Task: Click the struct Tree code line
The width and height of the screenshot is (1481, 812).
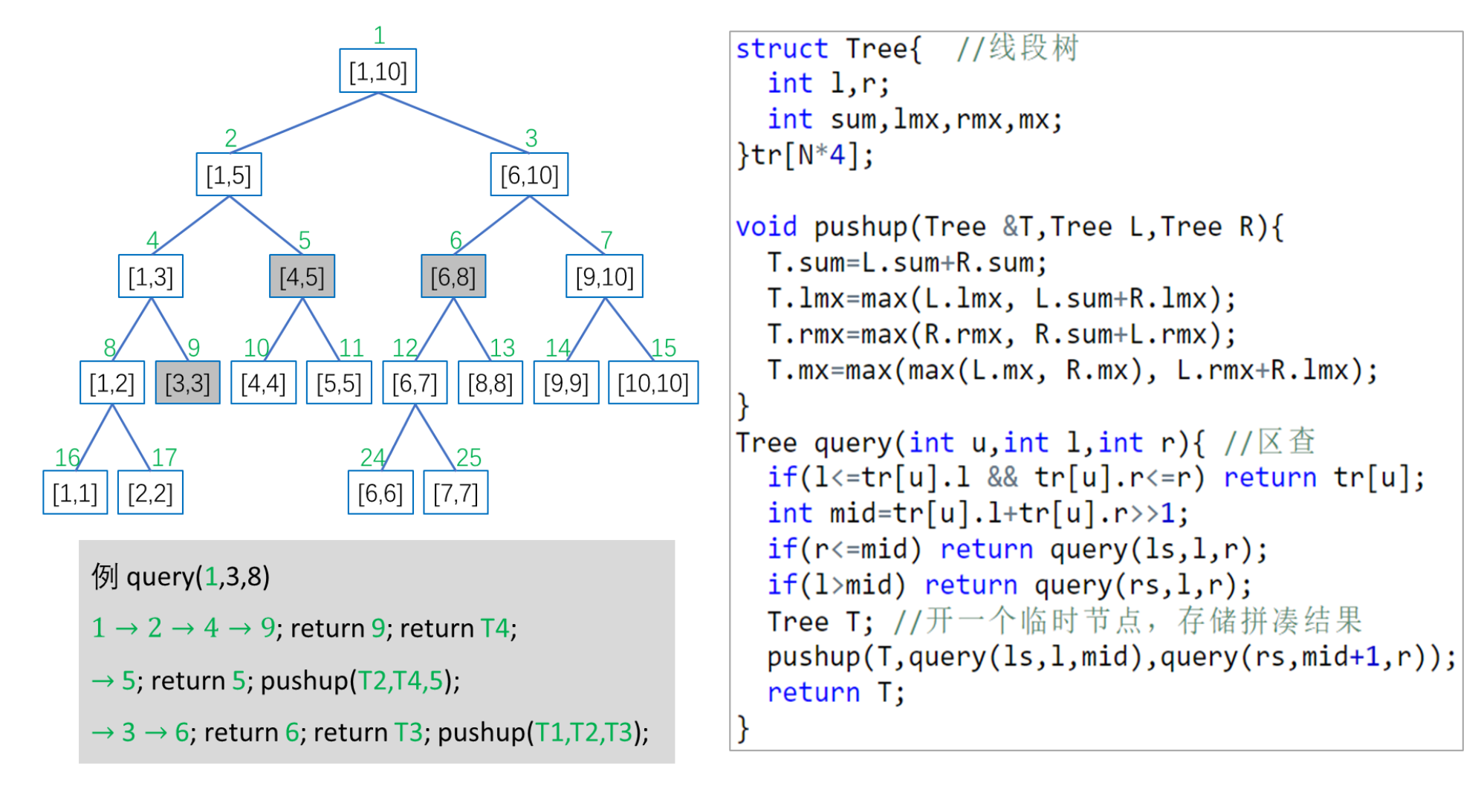Action: [x=829, y=49]
